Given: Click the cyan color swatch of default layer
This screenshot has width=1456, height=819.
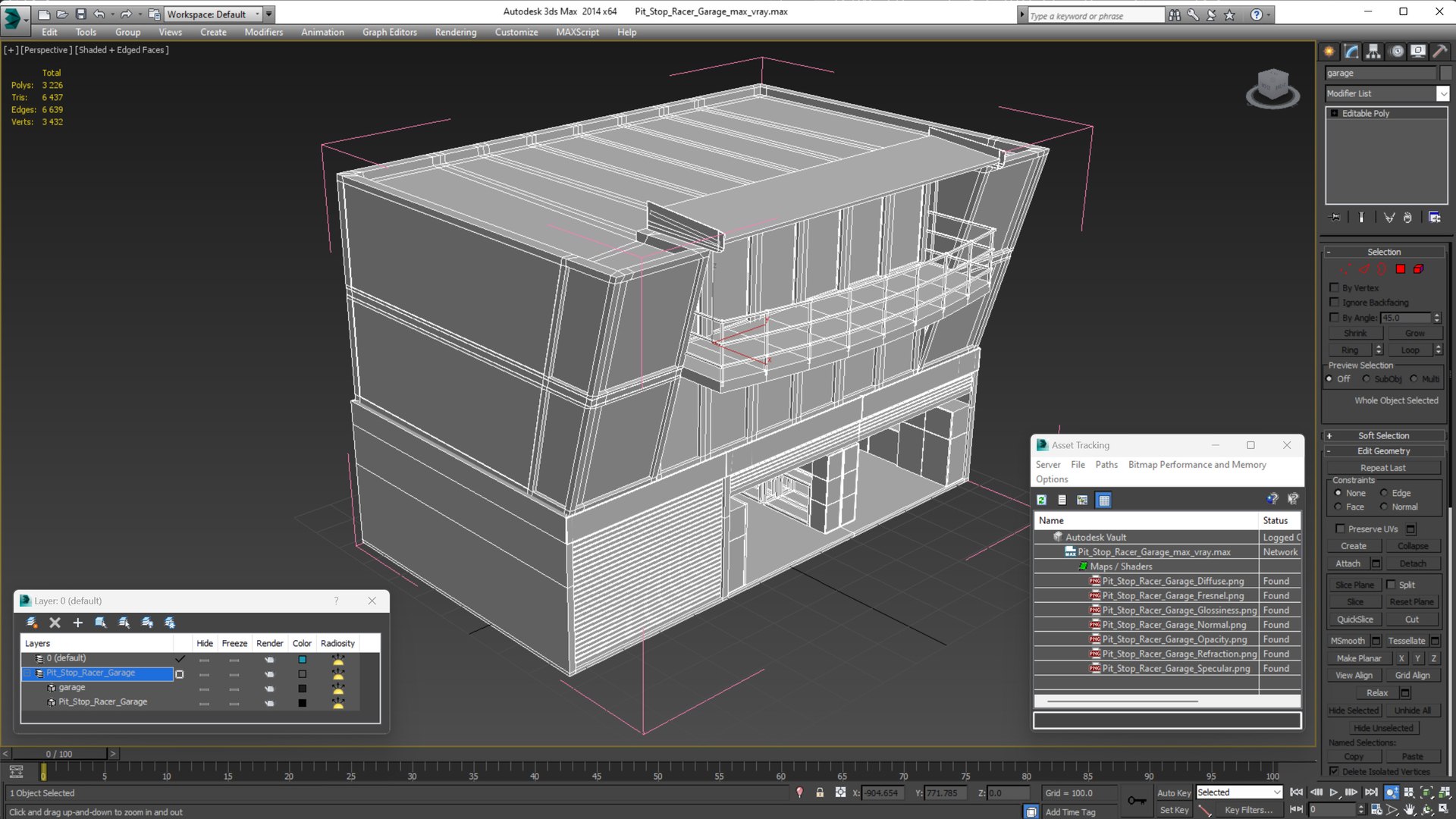Looking at the screenshot, I should tap(302, 659).
